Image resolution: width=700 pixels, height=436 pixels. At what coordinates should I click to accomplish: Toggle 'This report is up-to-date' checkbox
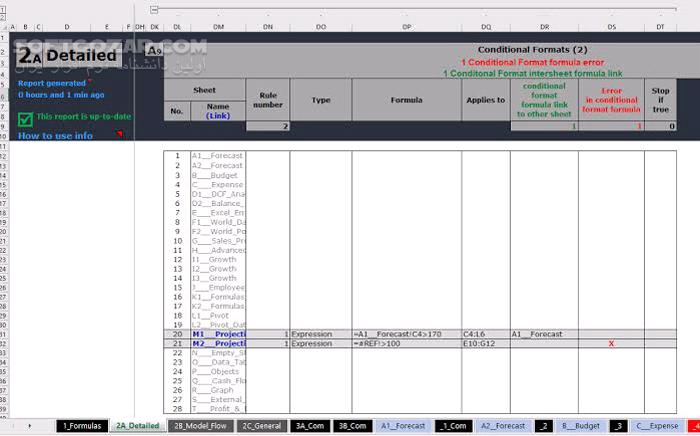[x=25, y=119]
